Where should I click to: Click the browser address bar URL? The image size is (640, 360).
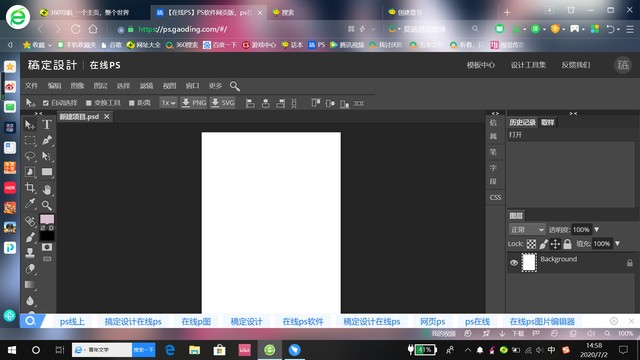(x=182, y=29)
